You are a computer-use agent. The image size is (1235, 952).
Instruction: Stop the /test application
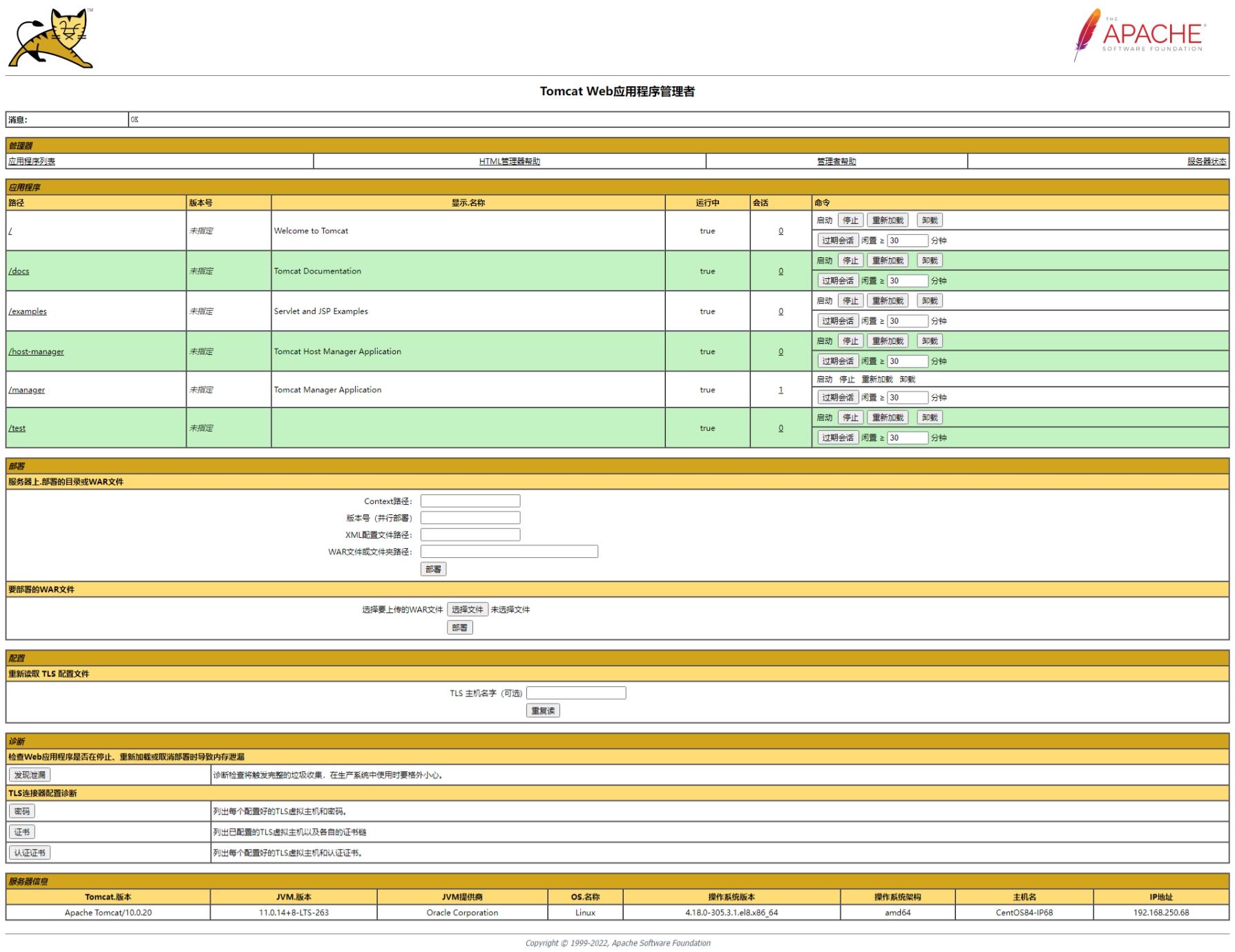(850, 417)
